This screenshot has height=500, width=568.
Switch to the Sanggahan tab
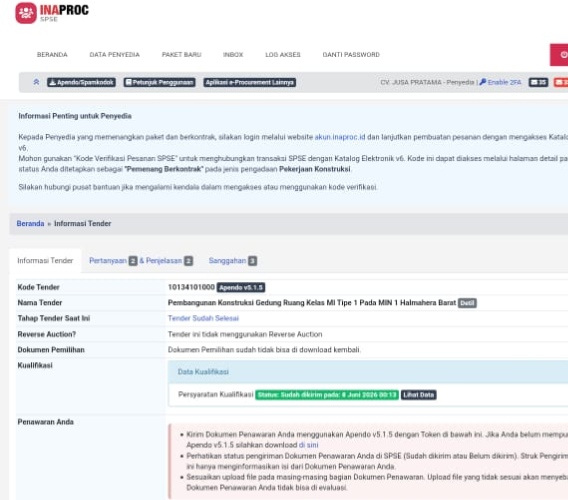[233, 261]
